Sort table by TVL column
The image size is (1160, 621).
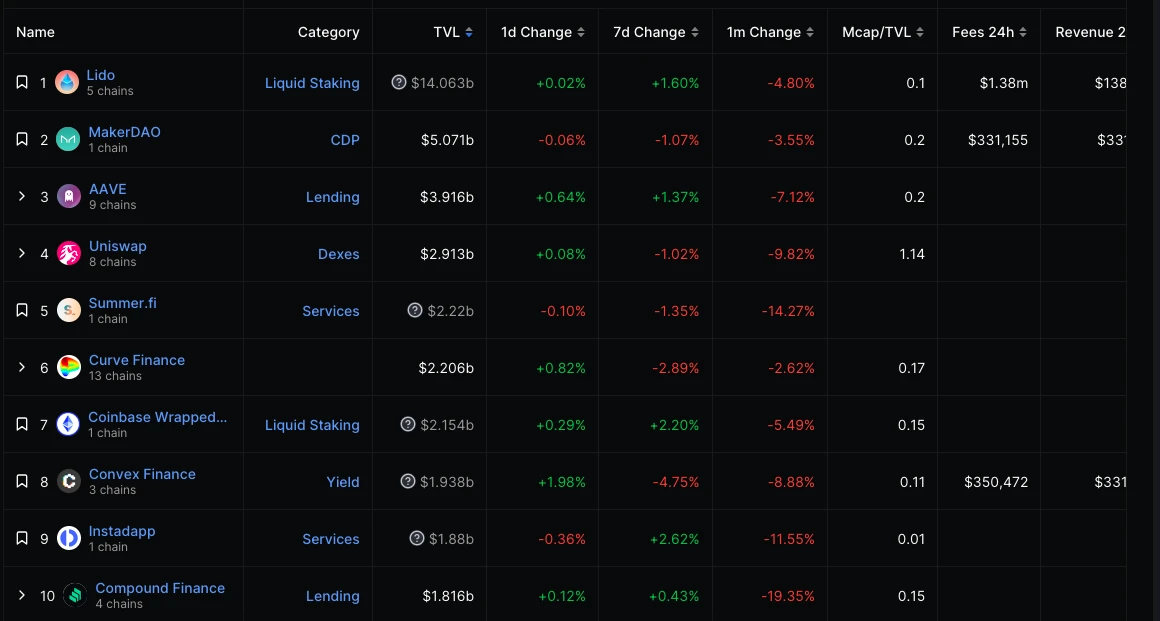[453, 32]
